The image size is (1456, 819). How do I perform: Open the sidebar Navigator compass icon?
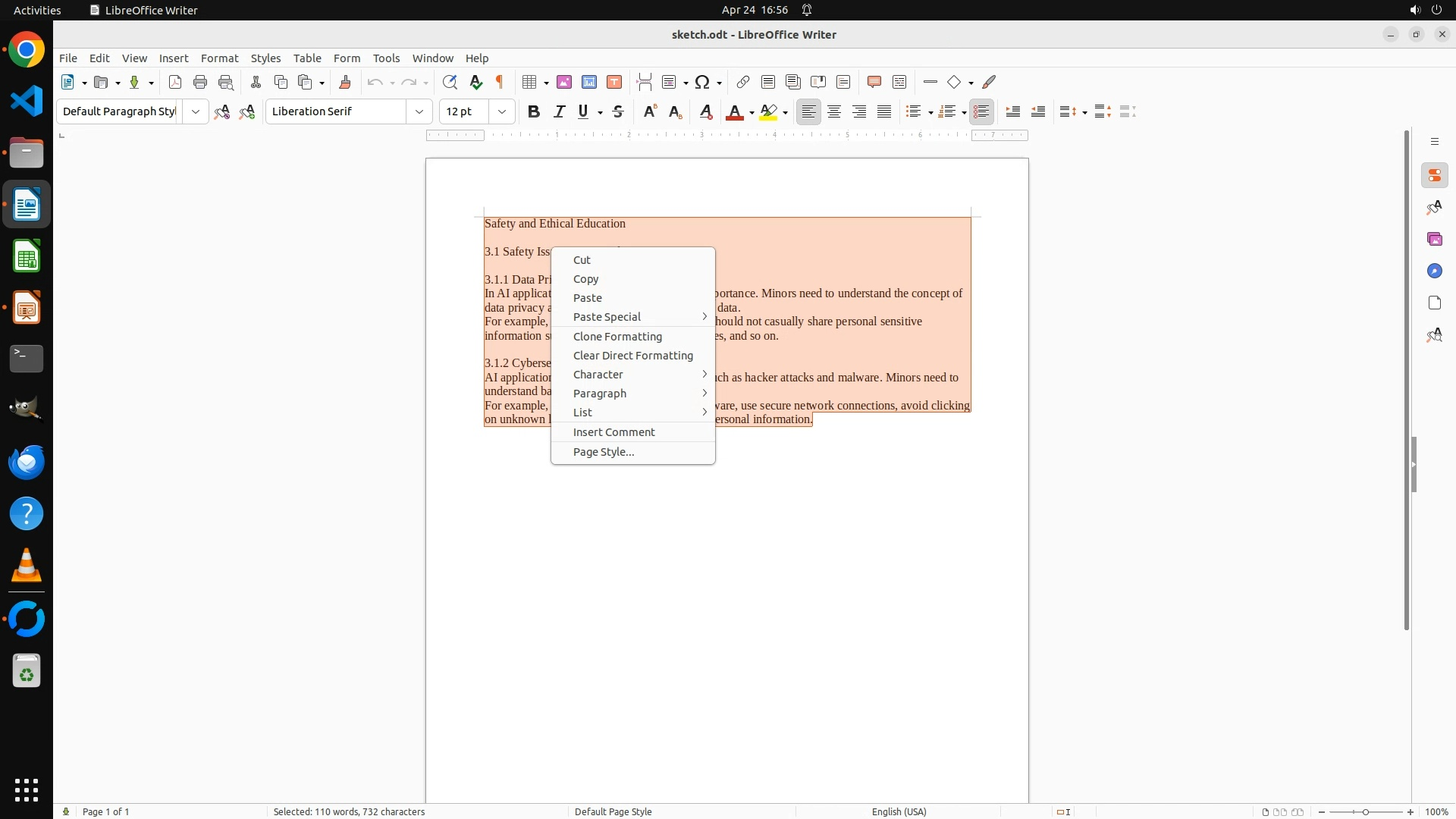(1434, 271)
